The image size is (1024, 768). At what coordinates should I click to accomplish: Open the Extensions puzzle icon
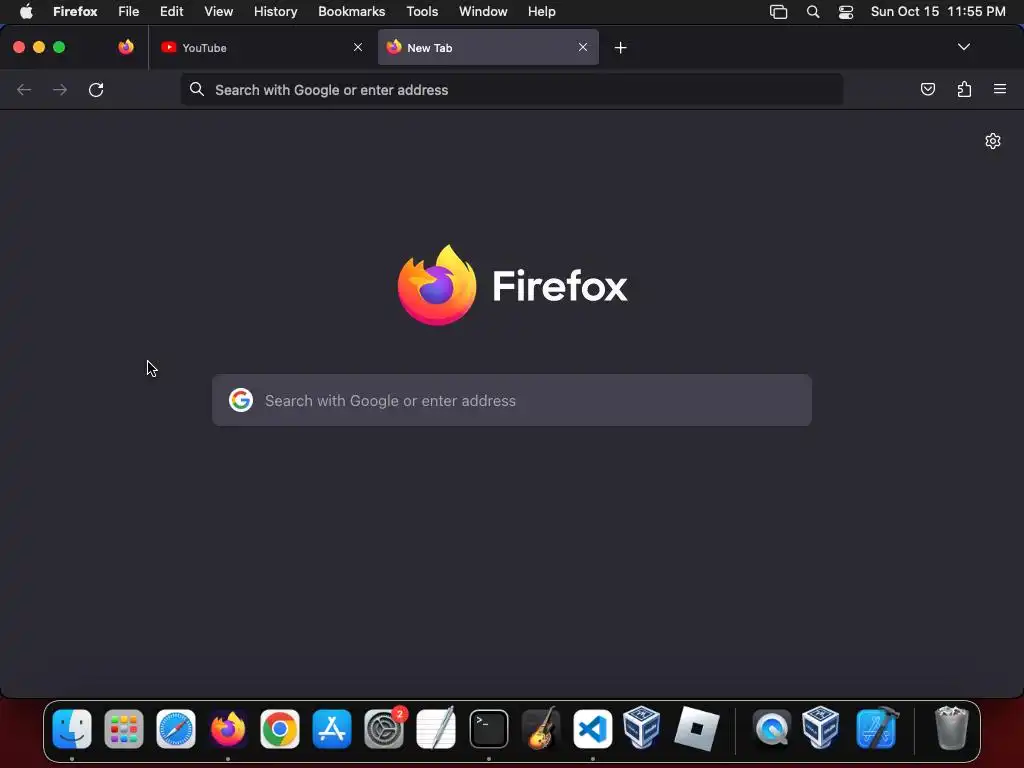pyautogui.click(x=964, y=89)
